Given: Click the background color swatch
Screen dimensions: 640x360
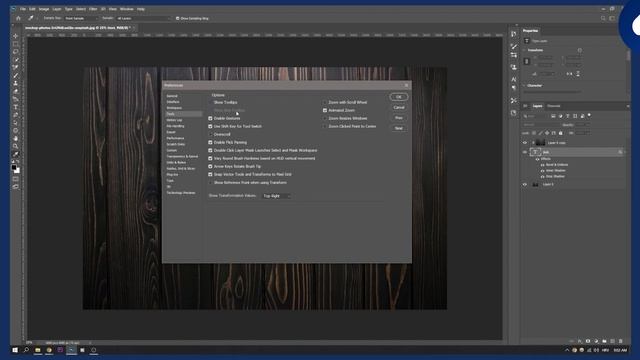Looking at the screenshot, I should pyautogui.click(x=17, y=171).
